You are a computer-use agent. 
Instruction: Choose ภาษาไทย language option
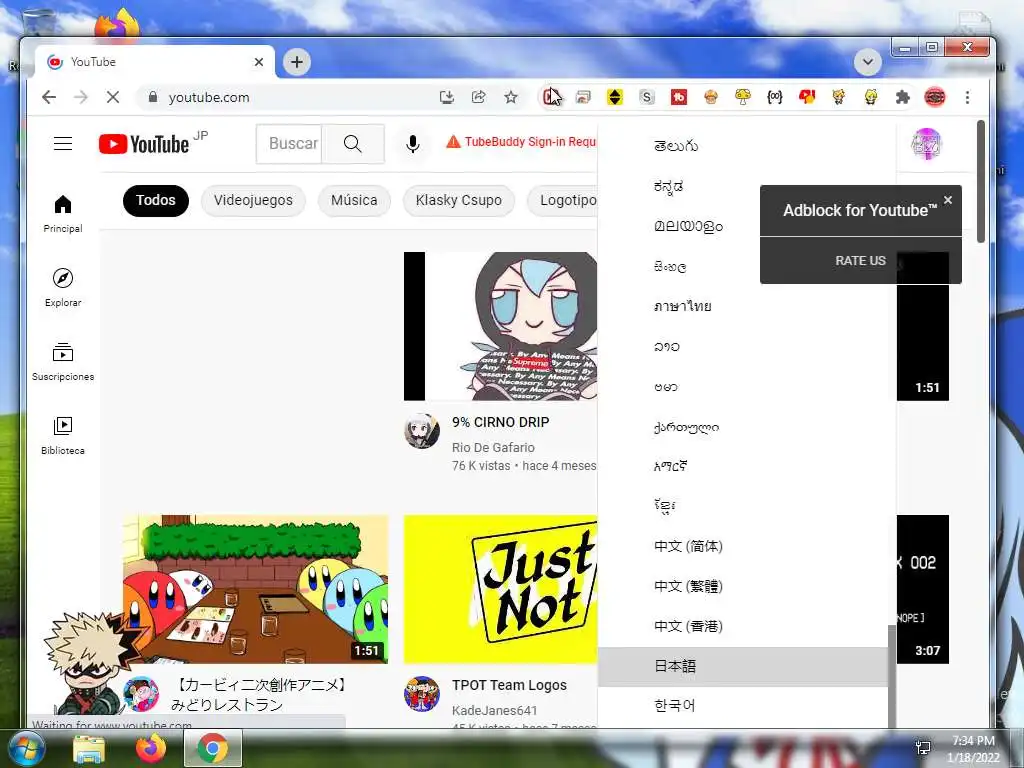[743, 306]
